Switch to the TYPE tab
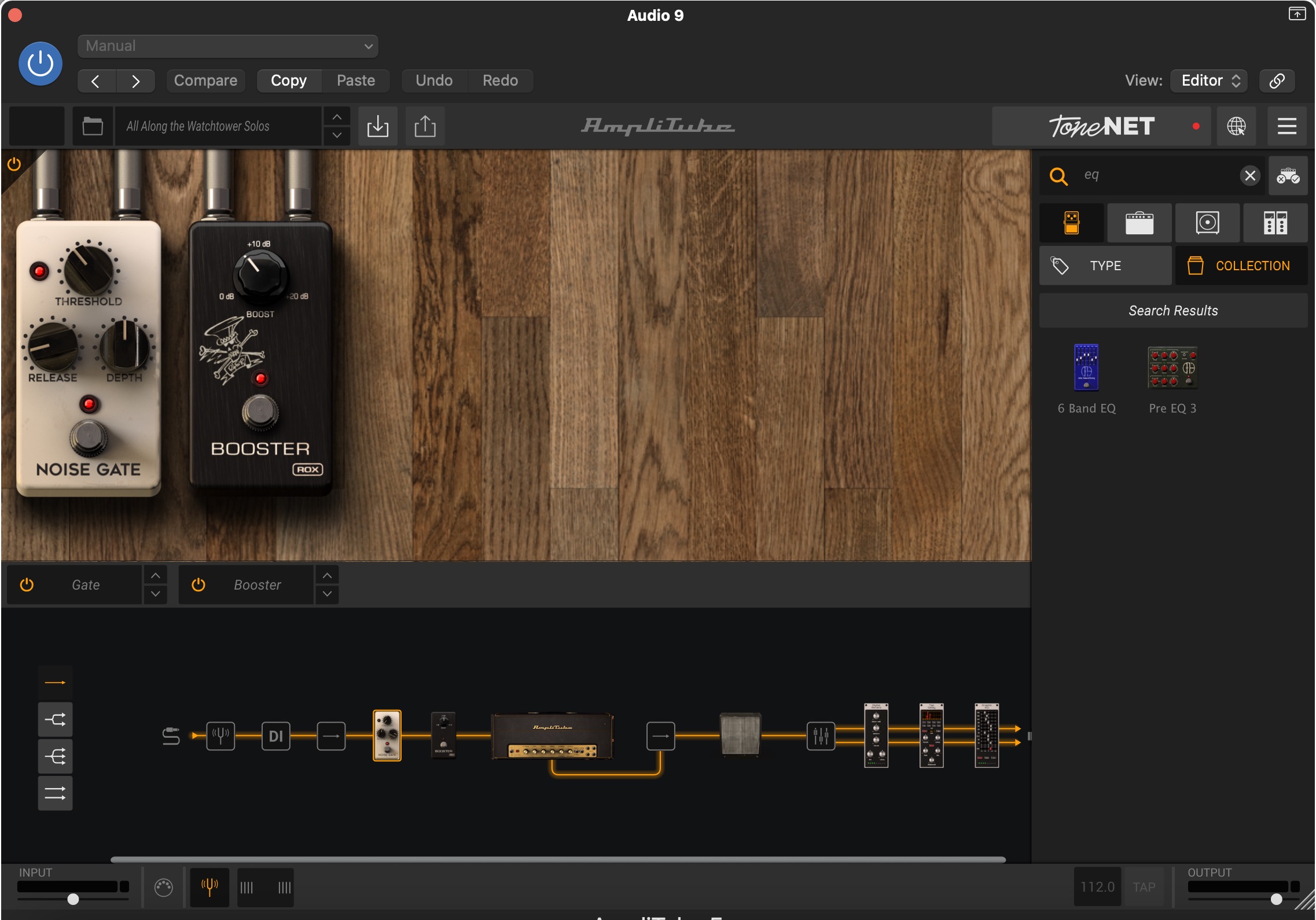 tap(1105, 266)
